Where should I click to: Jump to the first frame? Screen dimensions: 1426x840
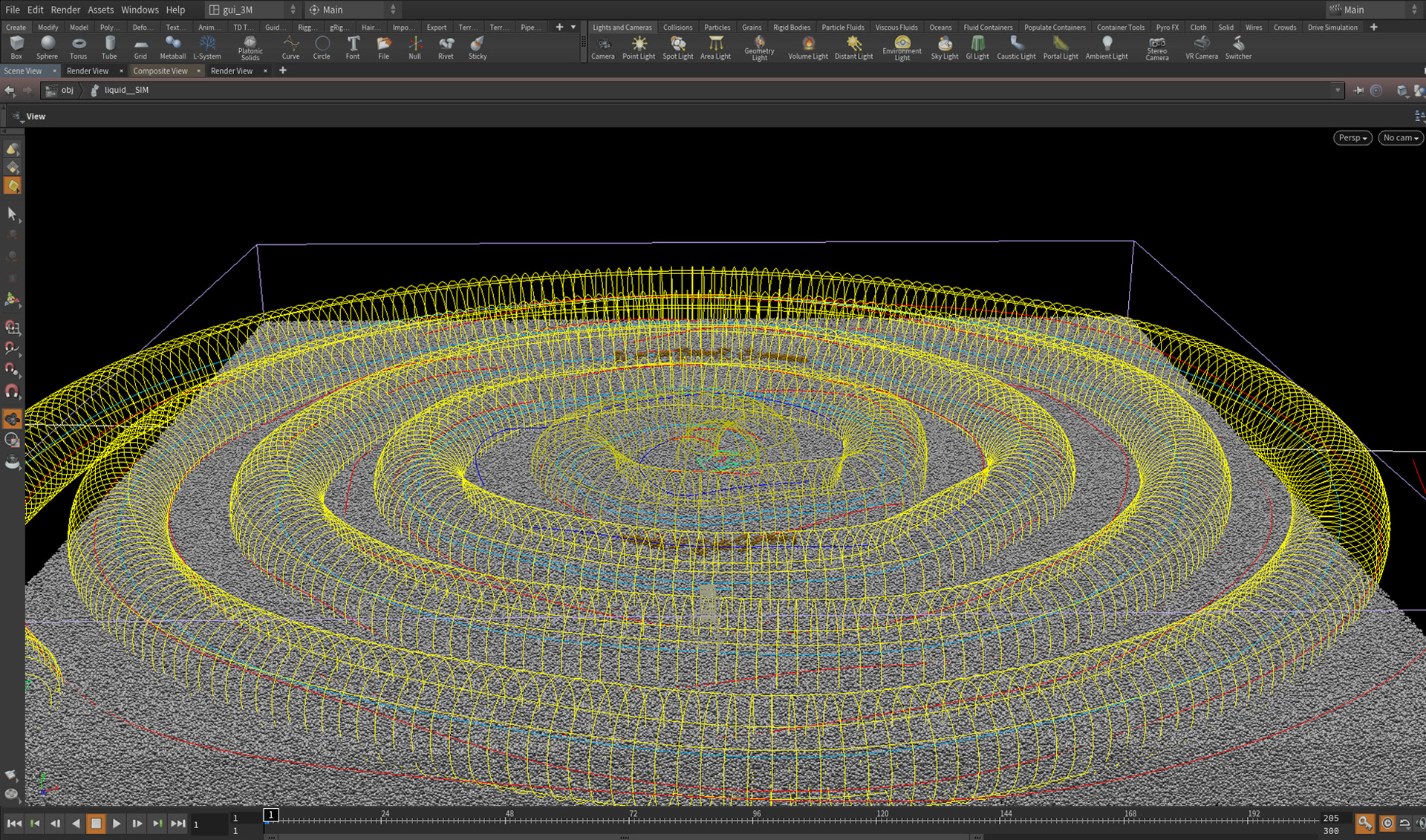(x=14, y=823)
